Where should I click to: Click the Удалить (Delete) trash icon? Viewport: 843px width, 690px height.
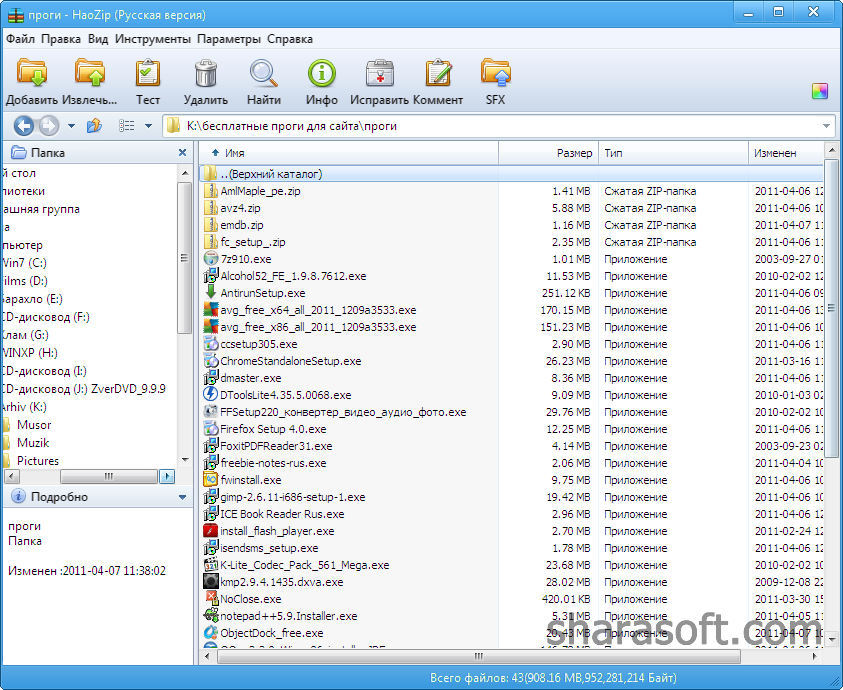click(205, 73)
